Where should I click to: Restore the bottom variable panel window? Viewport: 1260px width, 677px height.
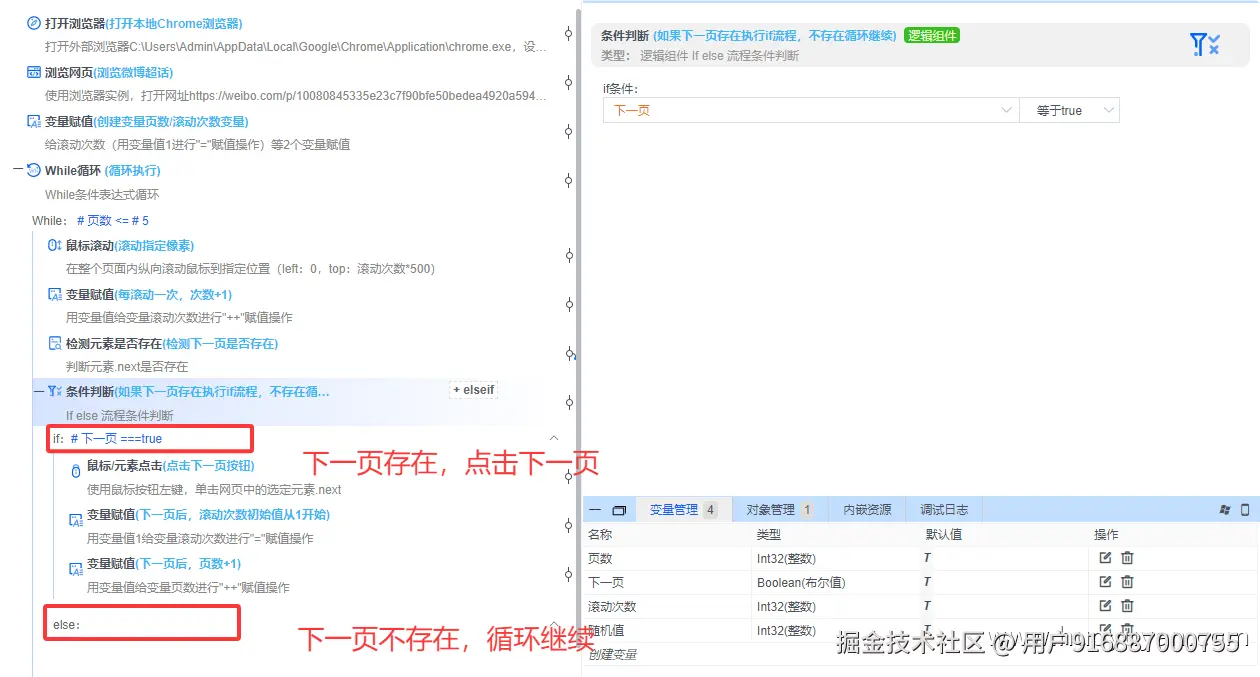tap(619, 510)
